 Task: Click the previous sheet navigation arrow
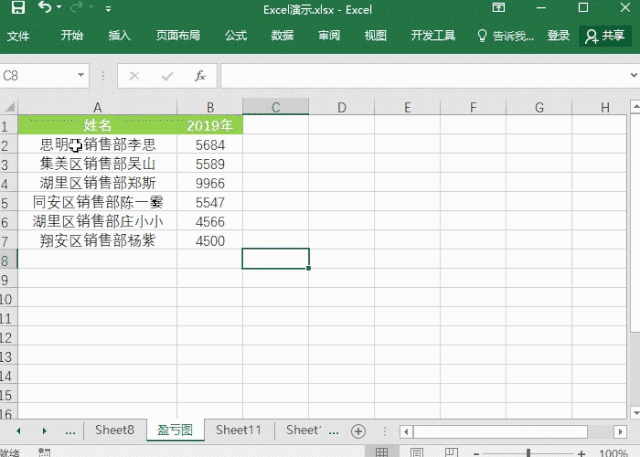pos(18,431)
